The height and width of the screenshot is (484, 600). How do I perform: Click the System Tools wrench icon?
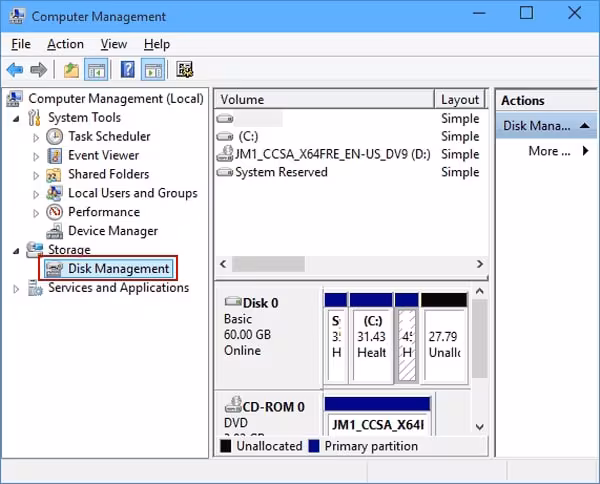click(x=34, y=117)
